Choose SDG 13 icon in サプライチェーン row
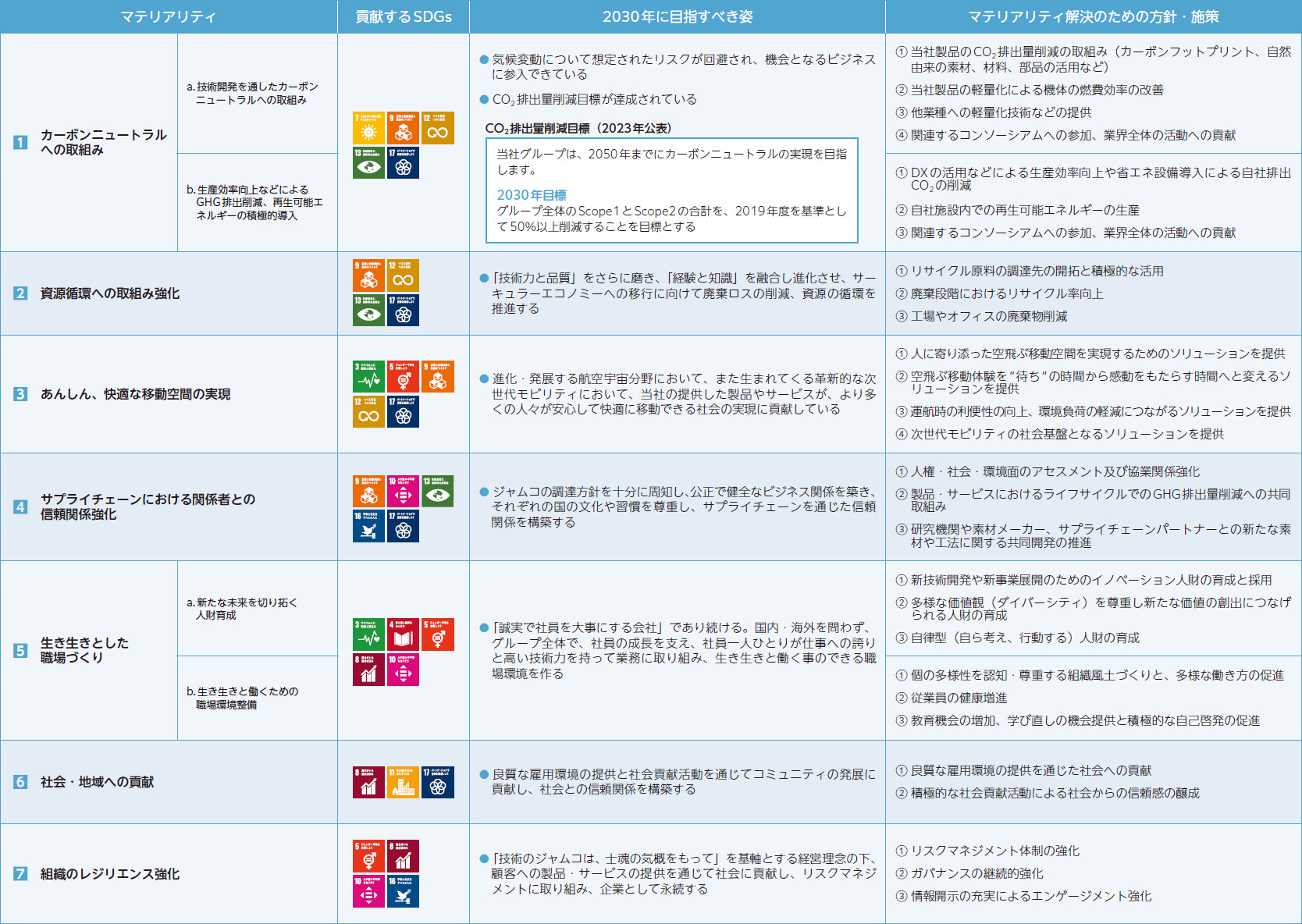The image size is (1302, 924). (x=437, y=491)
